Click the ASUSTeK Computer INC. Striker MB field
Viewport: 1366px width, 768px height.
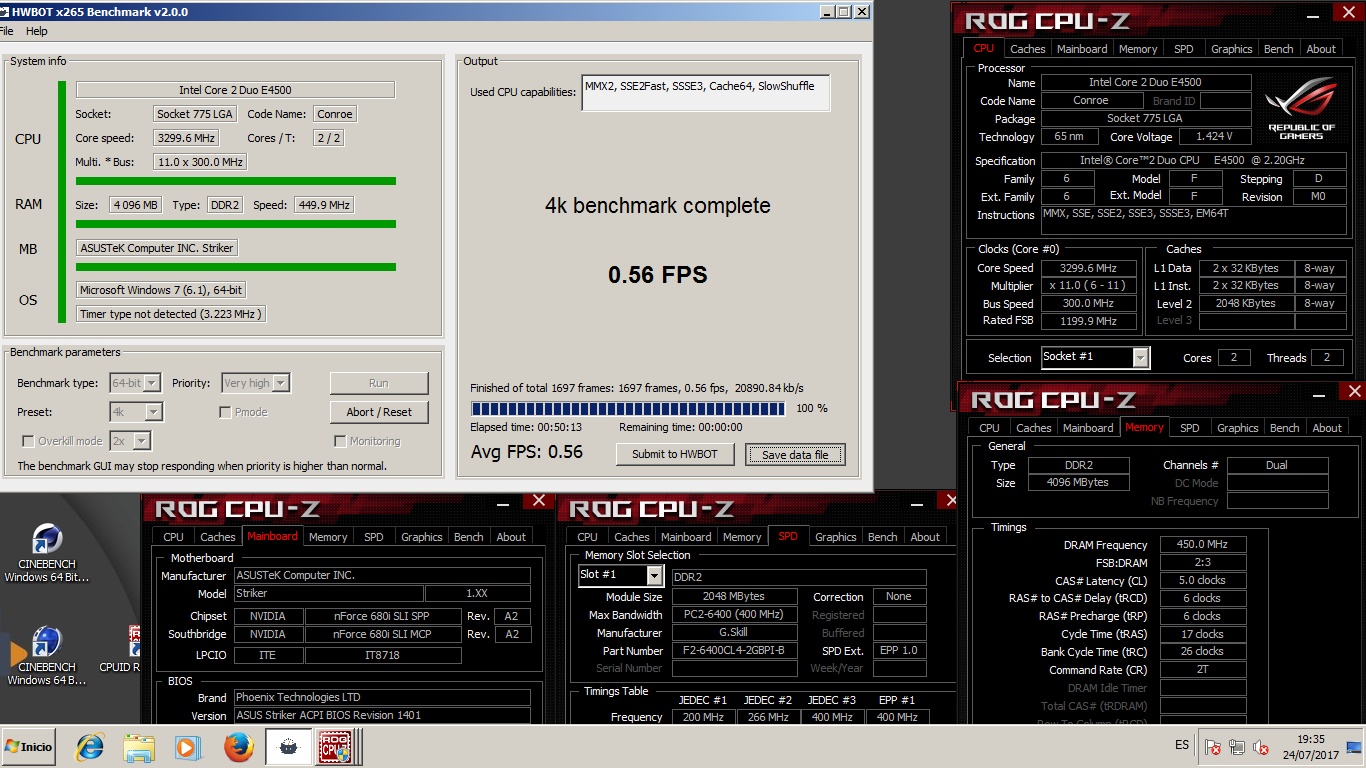pos(157,248)
